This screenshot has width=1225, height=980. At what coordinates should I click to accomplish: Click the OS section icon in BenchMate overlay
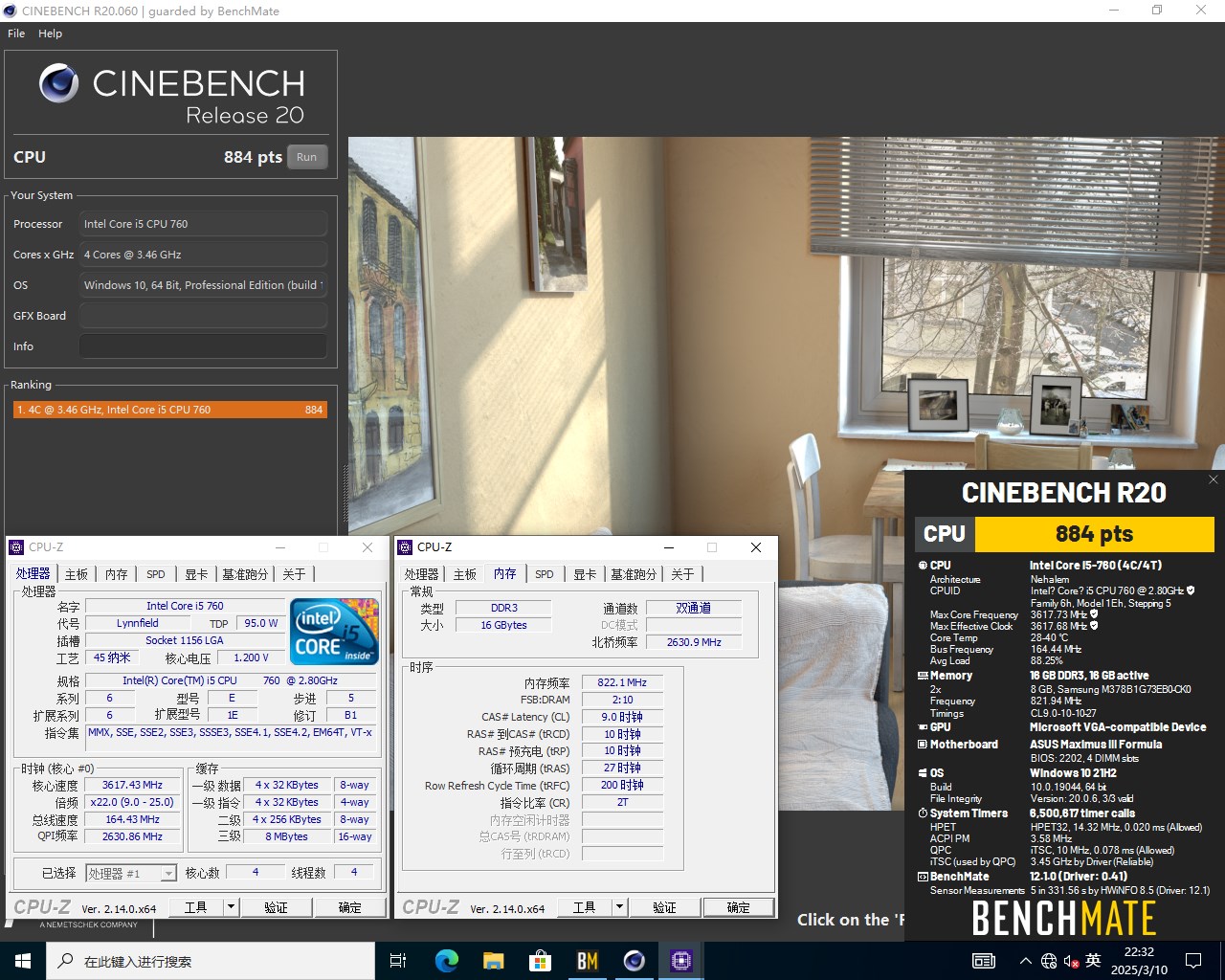coord(924,773)
